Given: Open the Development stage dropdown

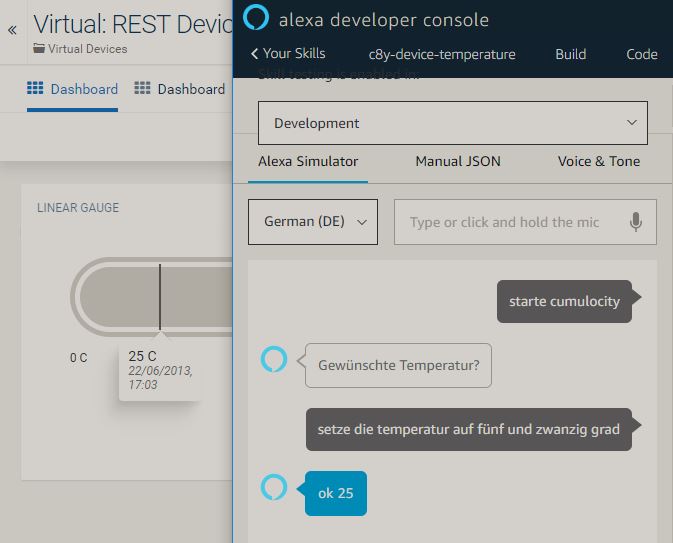Looking at the screenshot, I should tap(452, 123).
